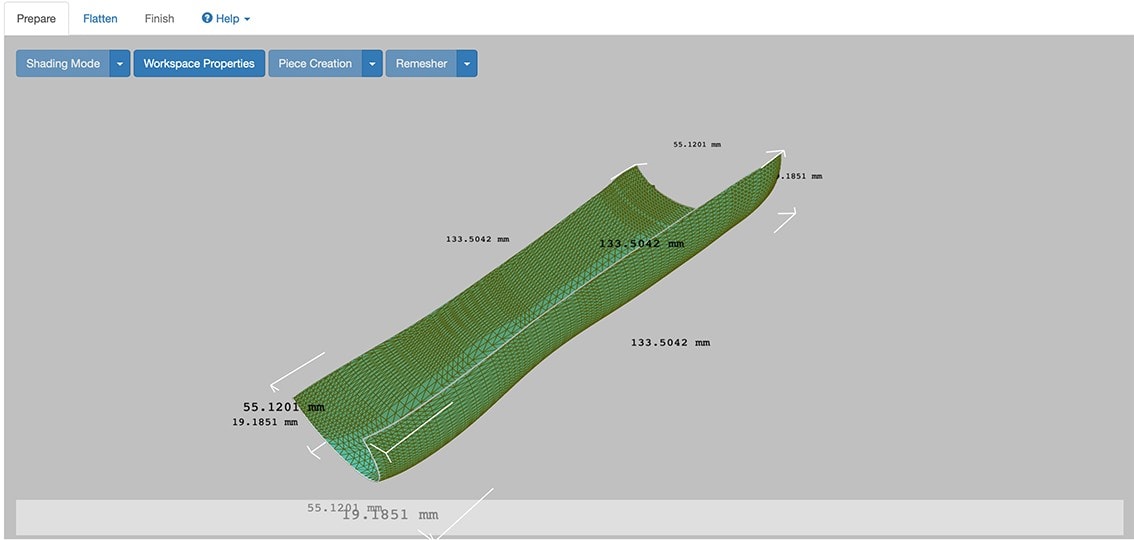Click the large bold 133.5042 mm label on the mesh

pos(641,244)
